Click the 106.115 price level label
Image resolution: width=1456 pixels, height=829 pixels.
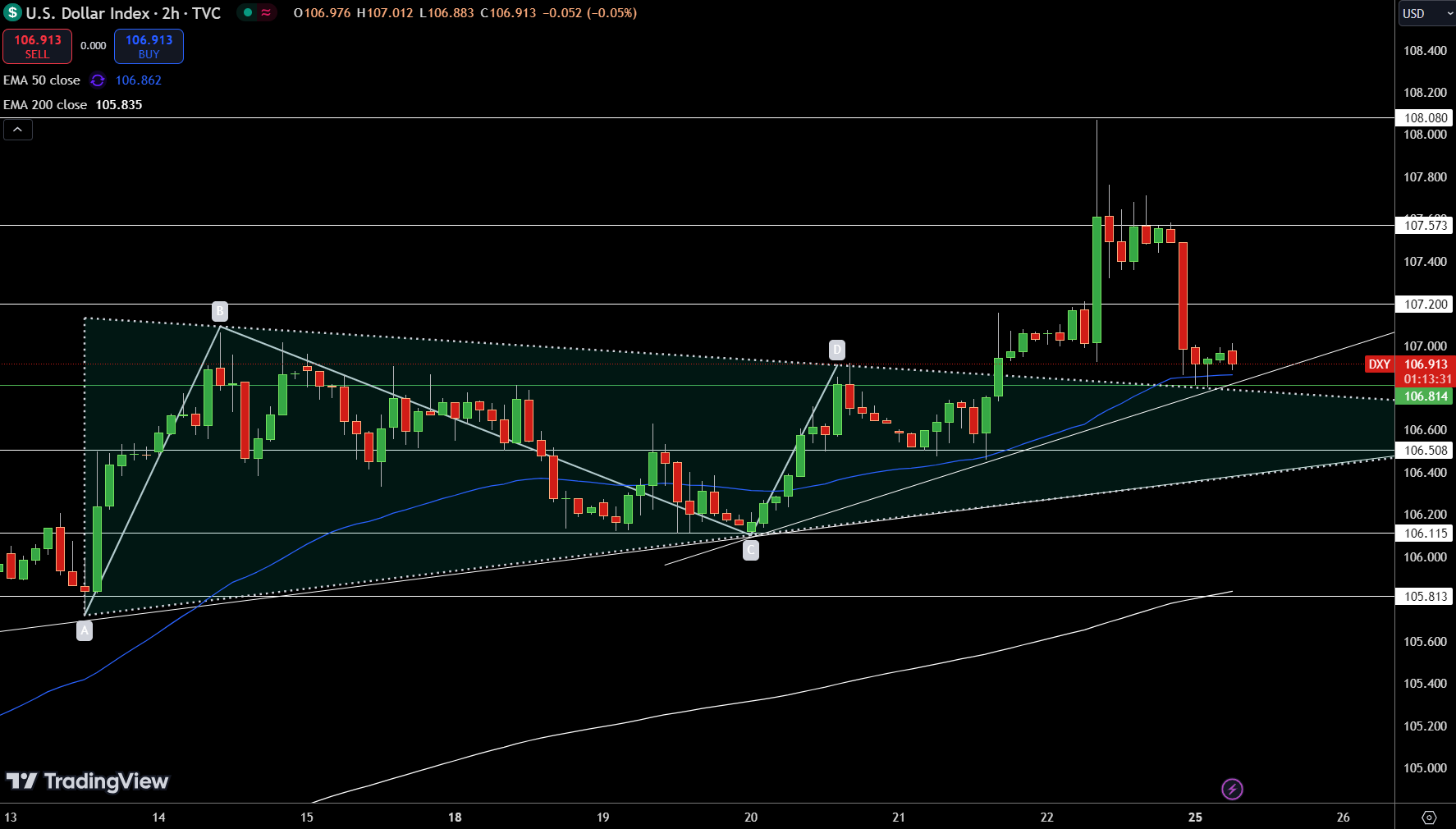click(x=1425, y=534)
